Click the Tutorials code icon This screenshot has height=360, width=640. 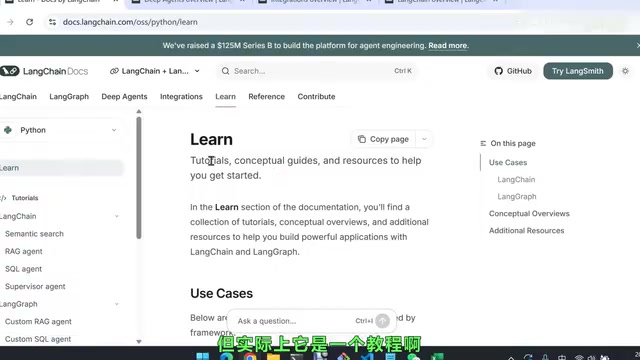point(3,198)
